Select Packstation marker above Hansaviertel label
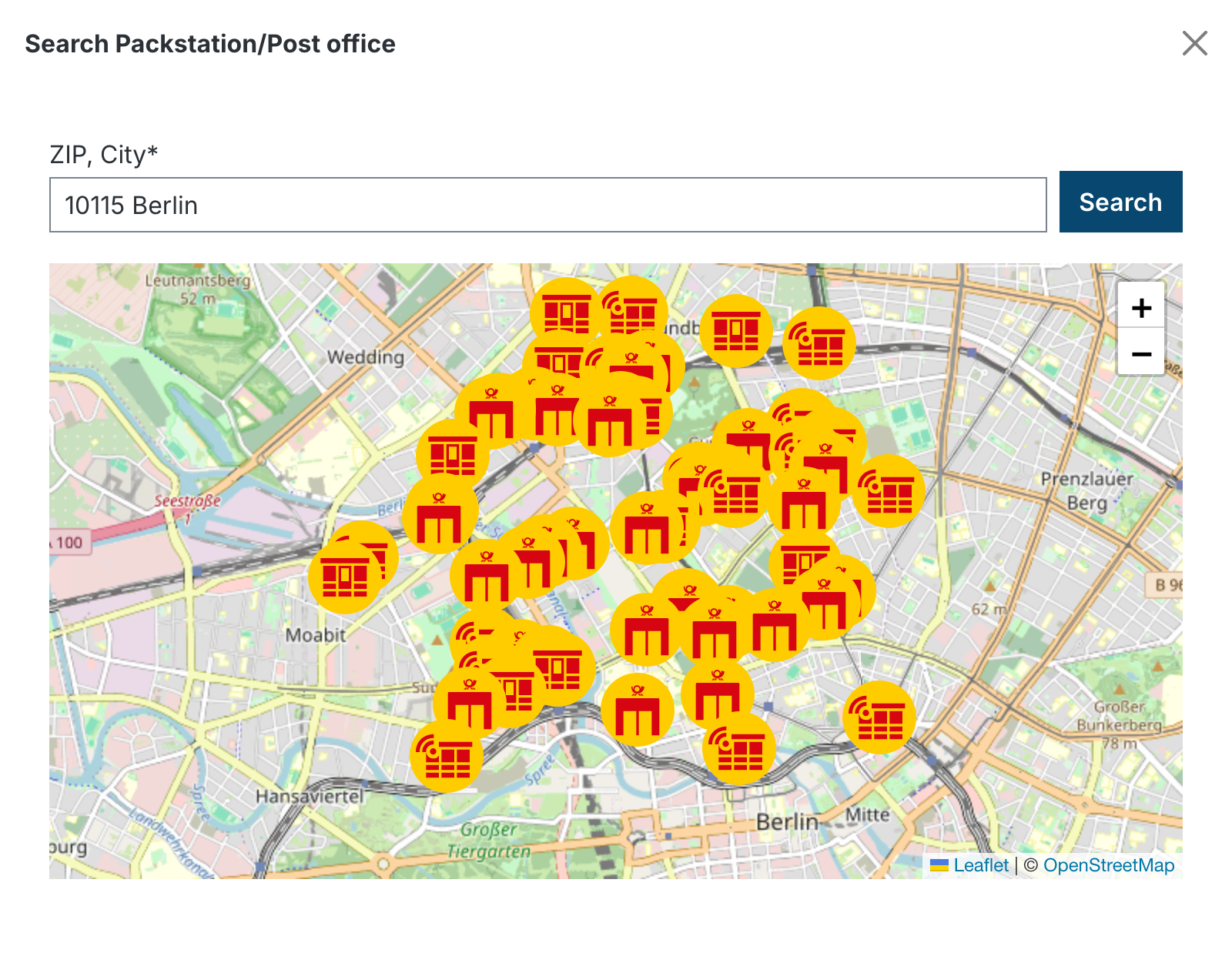 (x=447, y=756)
